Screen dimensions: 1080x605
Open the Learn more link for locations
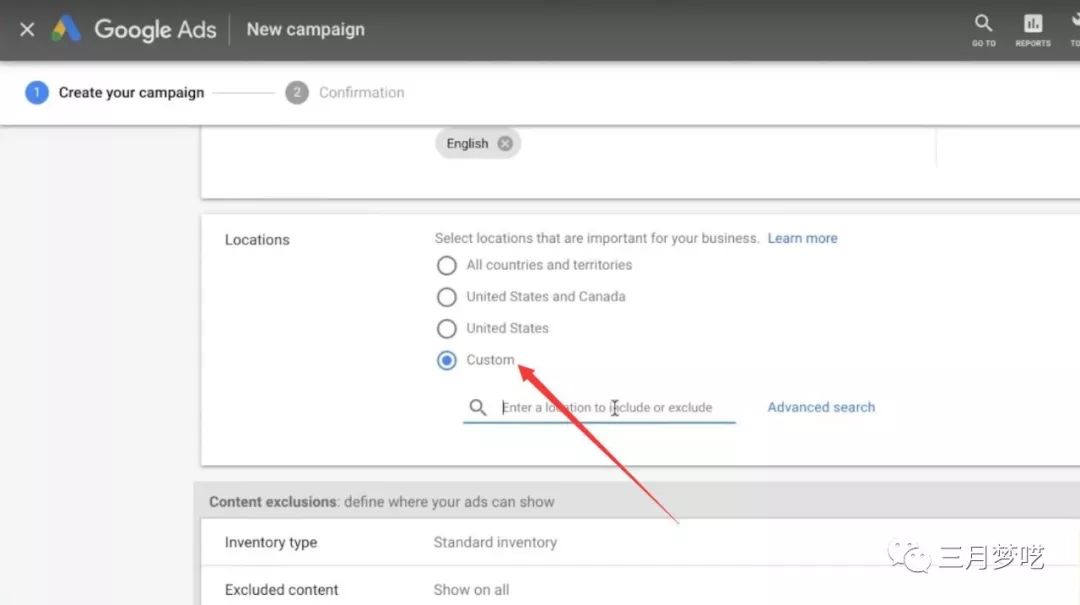(802, 239)
